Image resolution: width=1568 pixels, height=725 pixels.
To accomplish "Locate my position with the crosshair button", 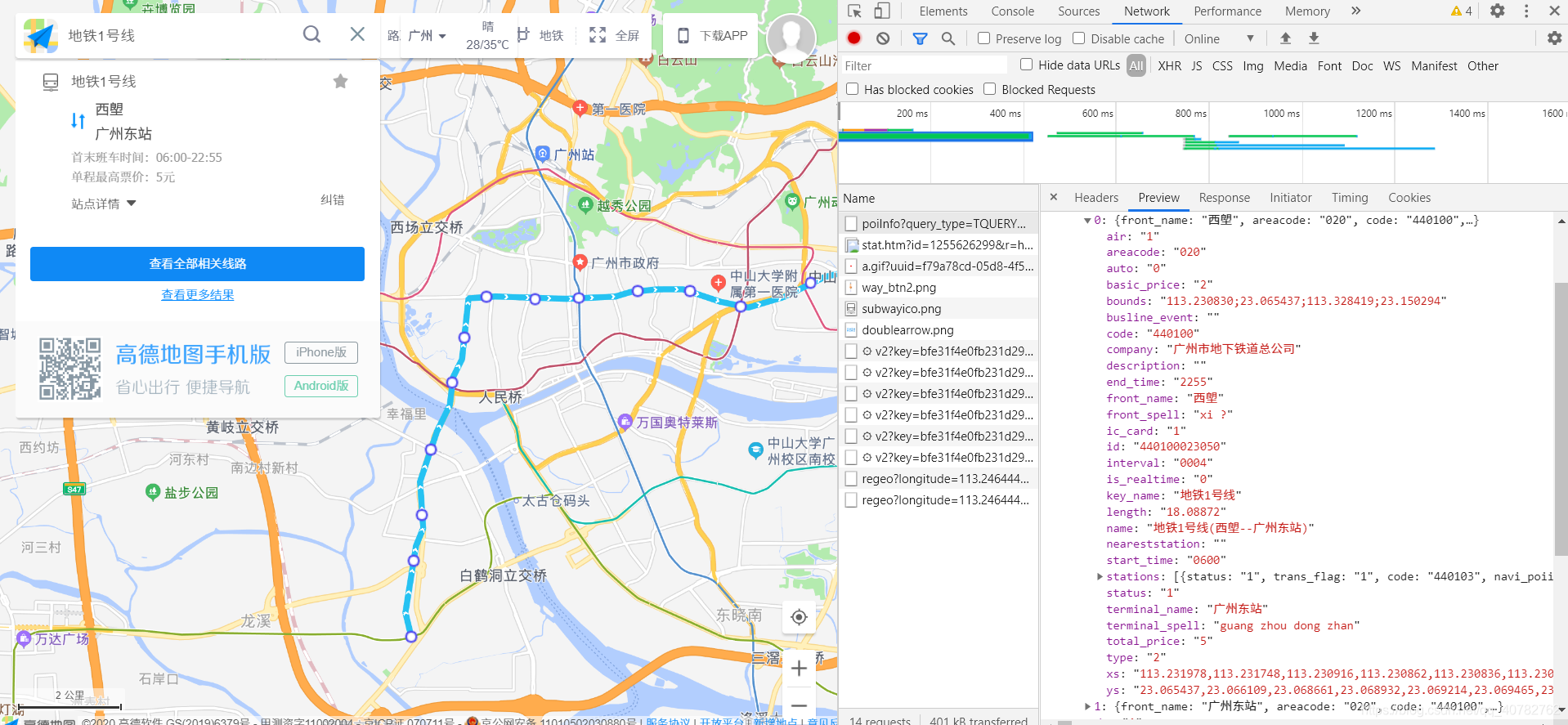I will coord(799,617).
